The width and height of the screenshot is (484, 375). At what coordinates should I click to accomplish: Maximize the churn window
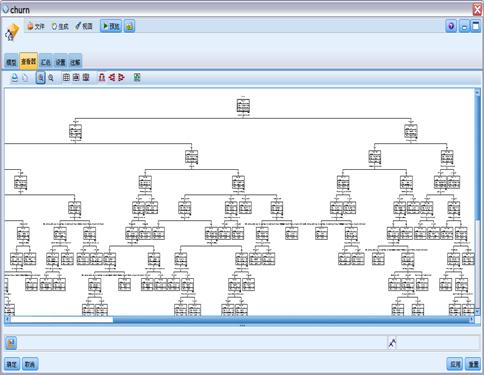tap(476, 26)
